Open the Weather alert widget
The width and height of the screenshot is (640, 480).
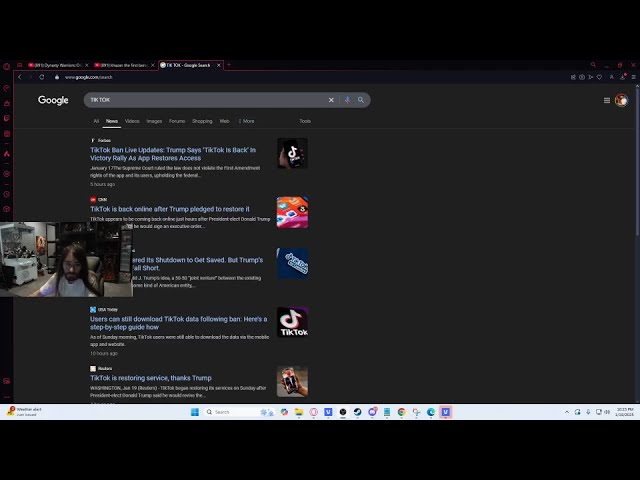pyautogui.click(x=24, y=411)
